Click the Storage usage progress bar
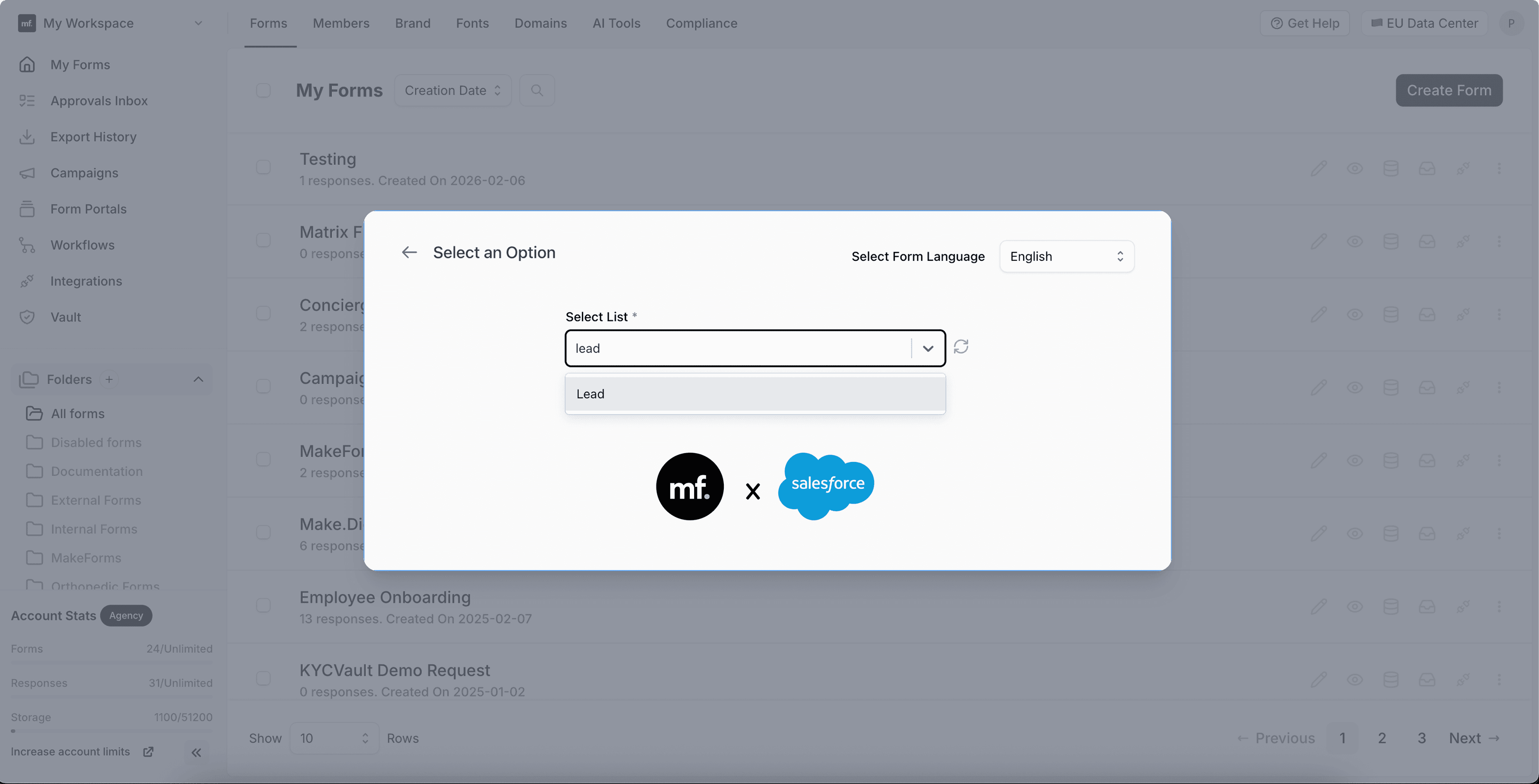This screenshot has height=784, width=1539. (111, 731)
